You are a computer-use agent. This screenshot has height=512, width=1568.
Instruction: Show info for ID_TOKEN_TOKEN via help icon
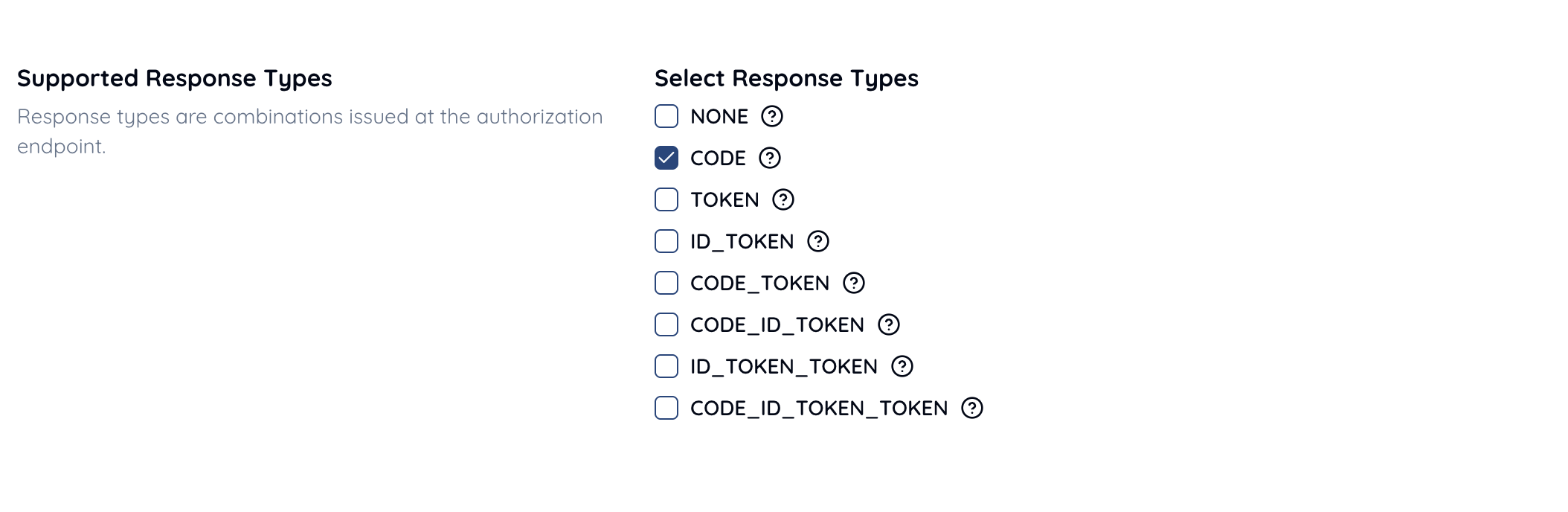[x=902, y=366]
